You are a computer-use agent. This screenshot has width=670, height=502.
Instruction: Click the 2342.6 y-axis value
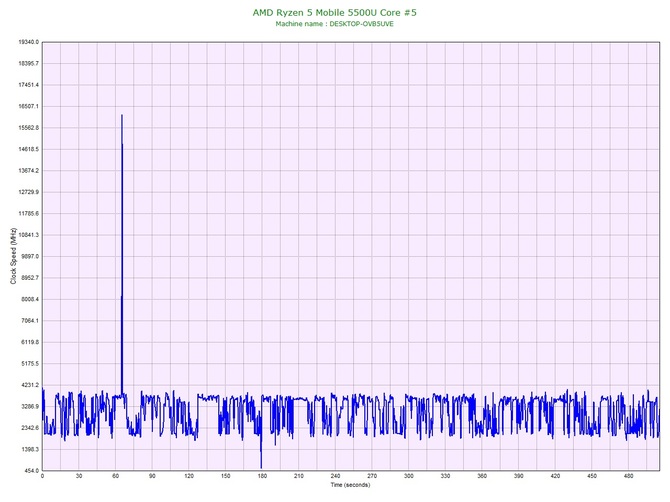point(30,428)
